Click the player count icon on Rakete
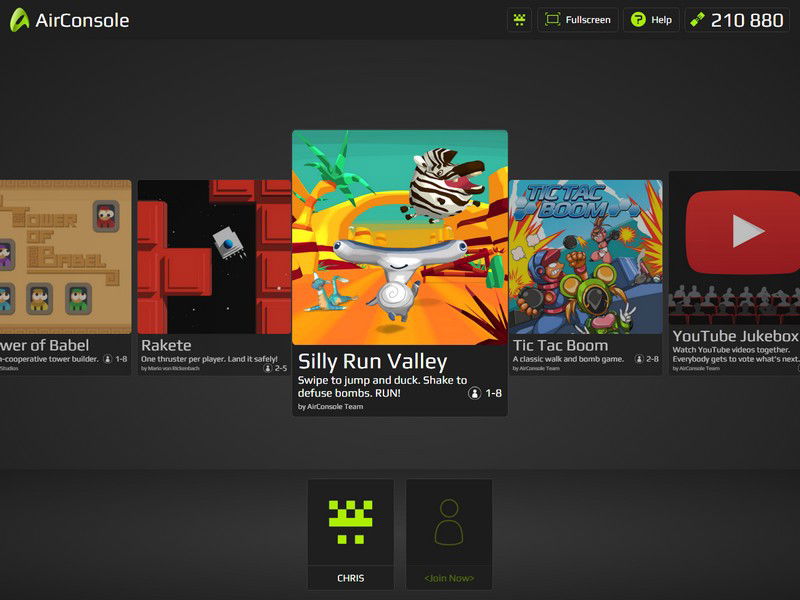This screenshot has width=800, height=600. tap(267, 368)
